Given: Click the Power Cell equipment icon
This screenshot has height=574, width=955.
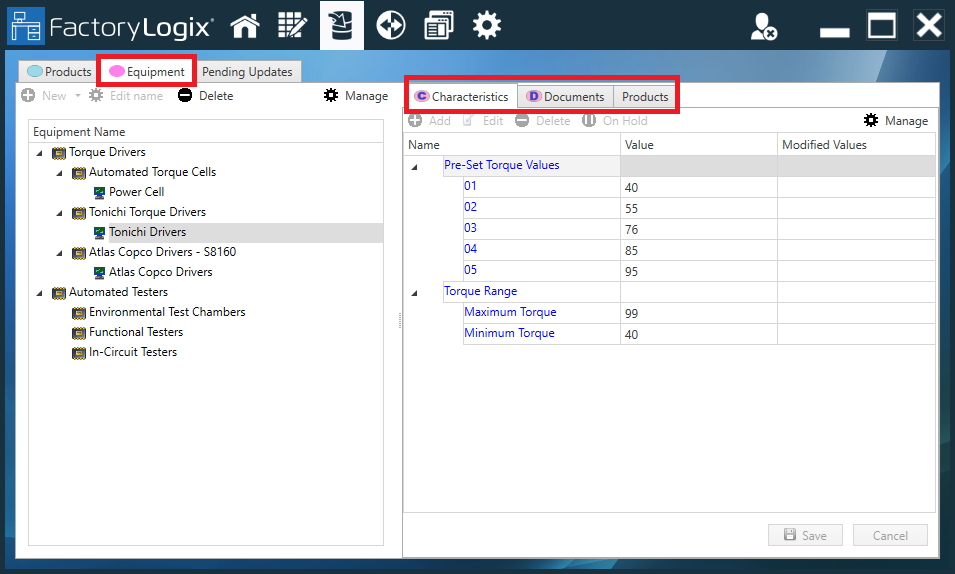Looking at the screenshot, I should click(x=99, y=193).
